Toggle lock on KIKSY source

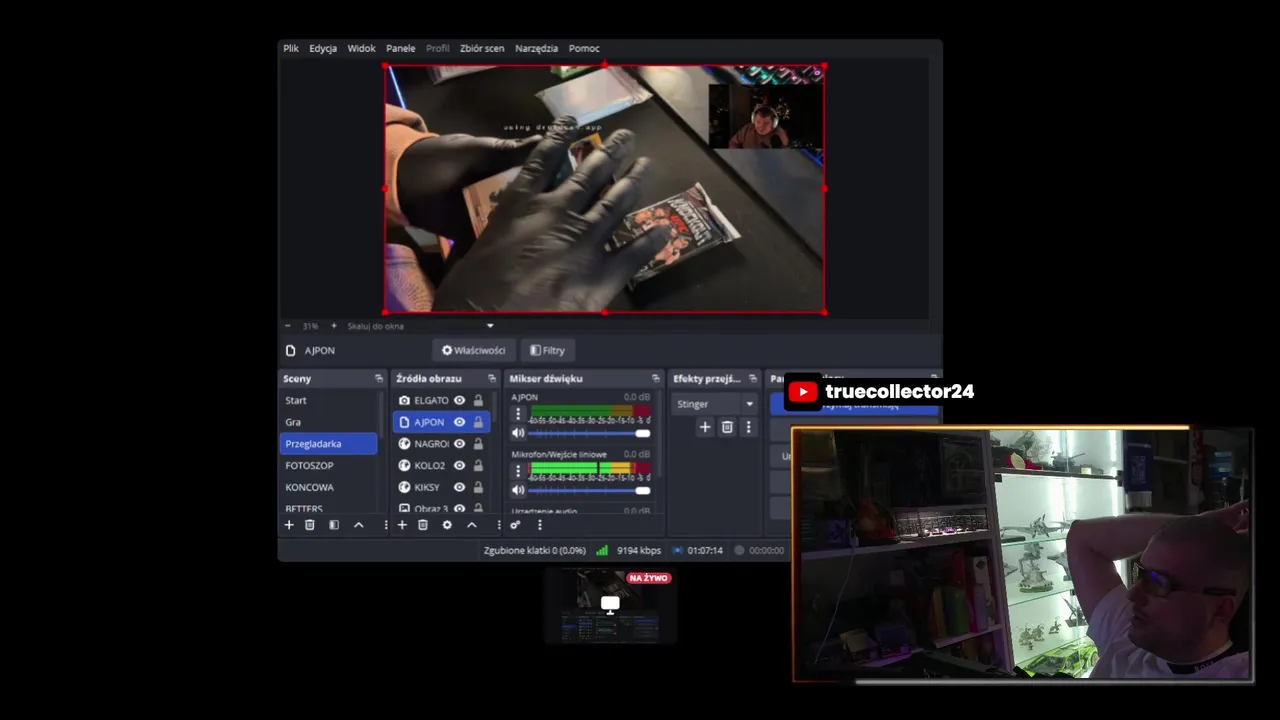point(478,487)
